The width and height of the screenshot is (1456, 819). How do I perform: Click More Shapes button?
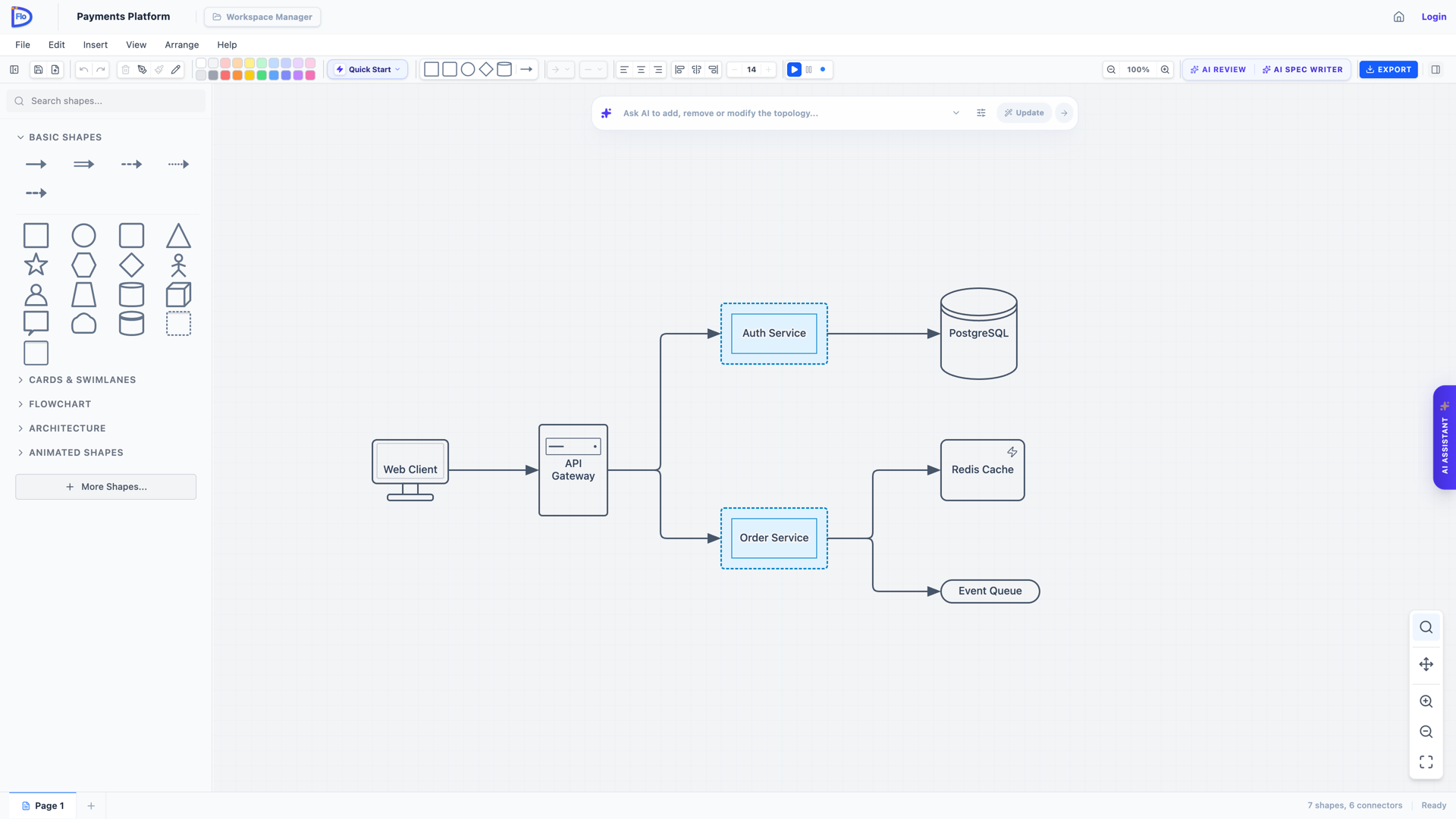coord(106,487)
